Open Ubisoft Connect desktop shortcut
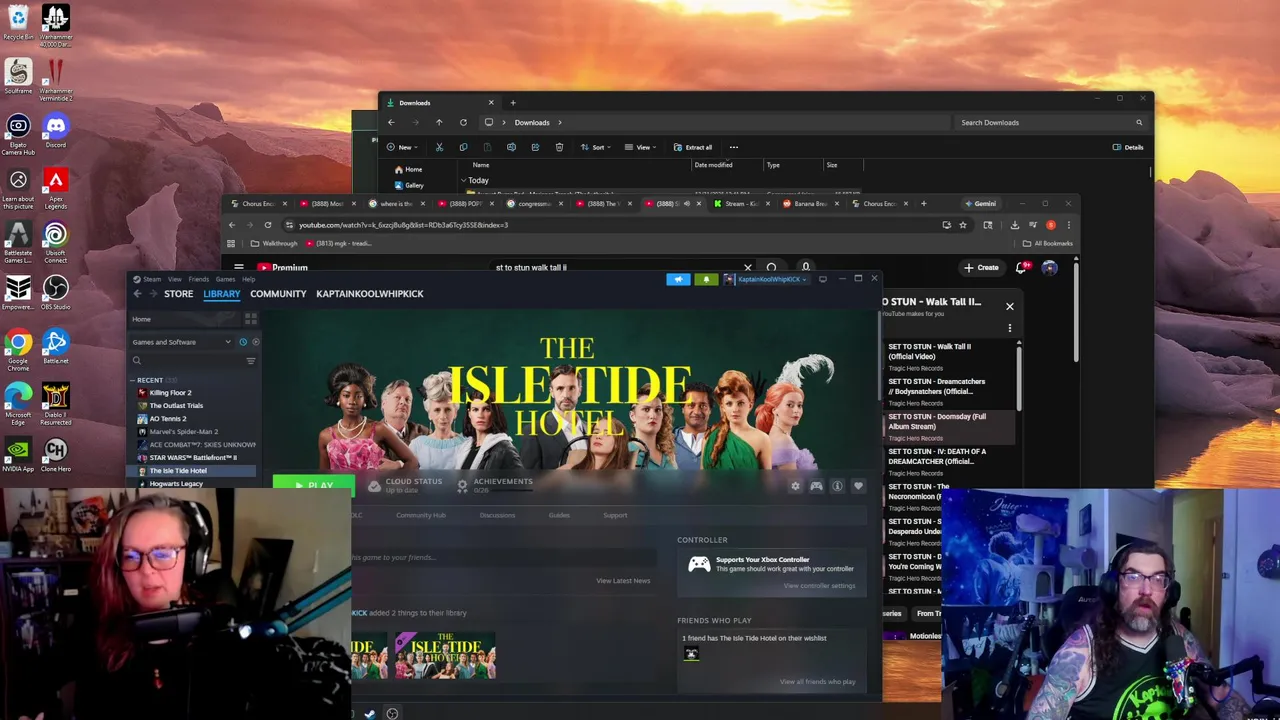 tap(55, 242)
